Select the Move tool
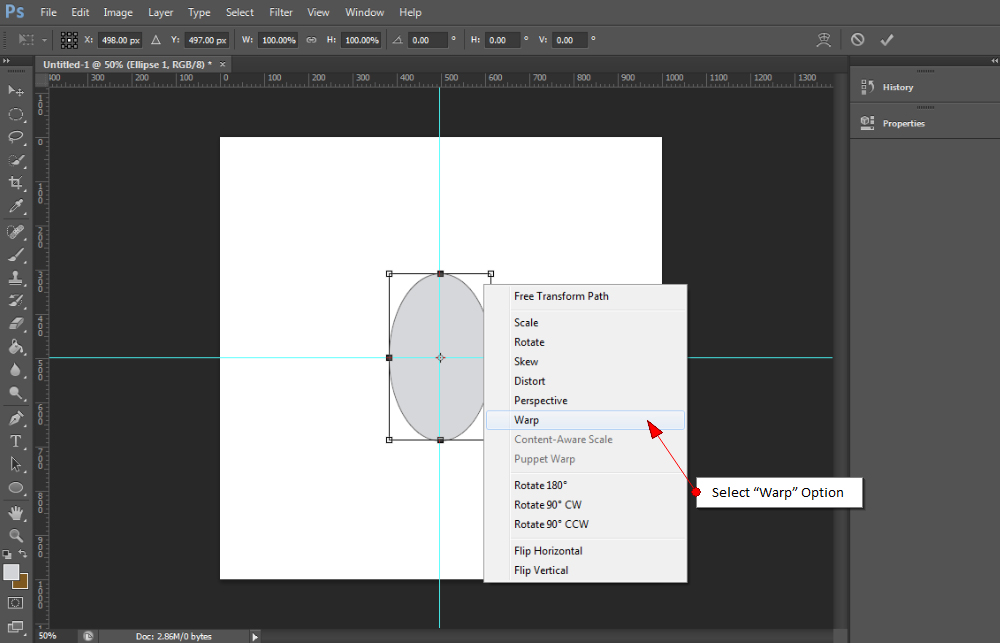The image size is (1000, 643). pos(15,90)
